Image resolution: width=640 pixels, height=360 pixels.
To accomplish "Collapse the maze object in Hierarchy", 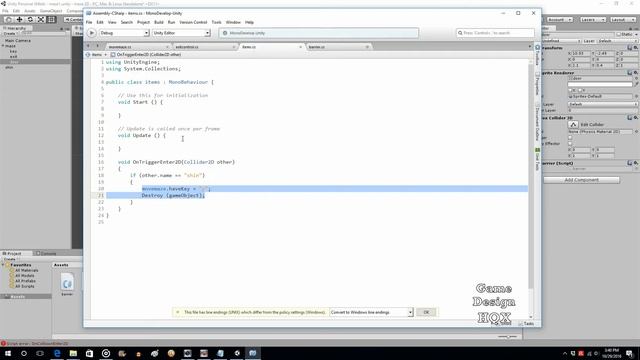I will pos(3,46).
